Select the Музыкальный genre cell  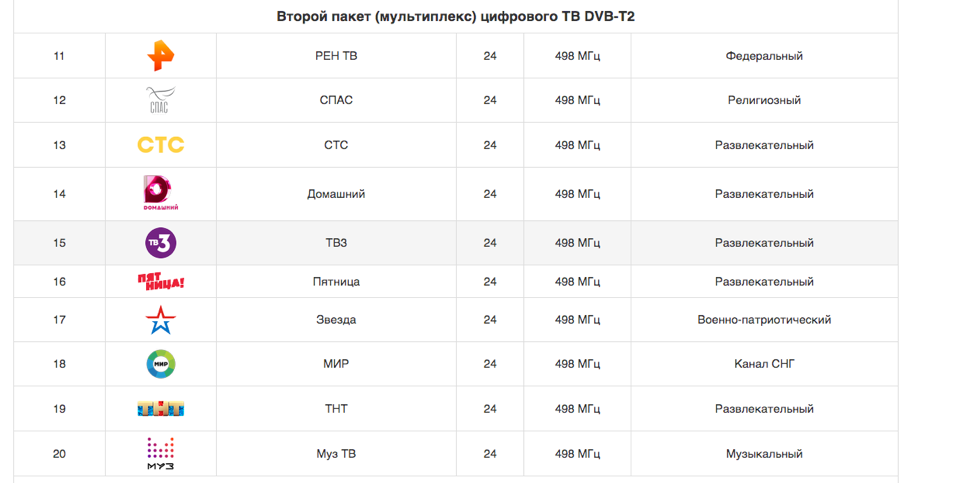(764, 454)
